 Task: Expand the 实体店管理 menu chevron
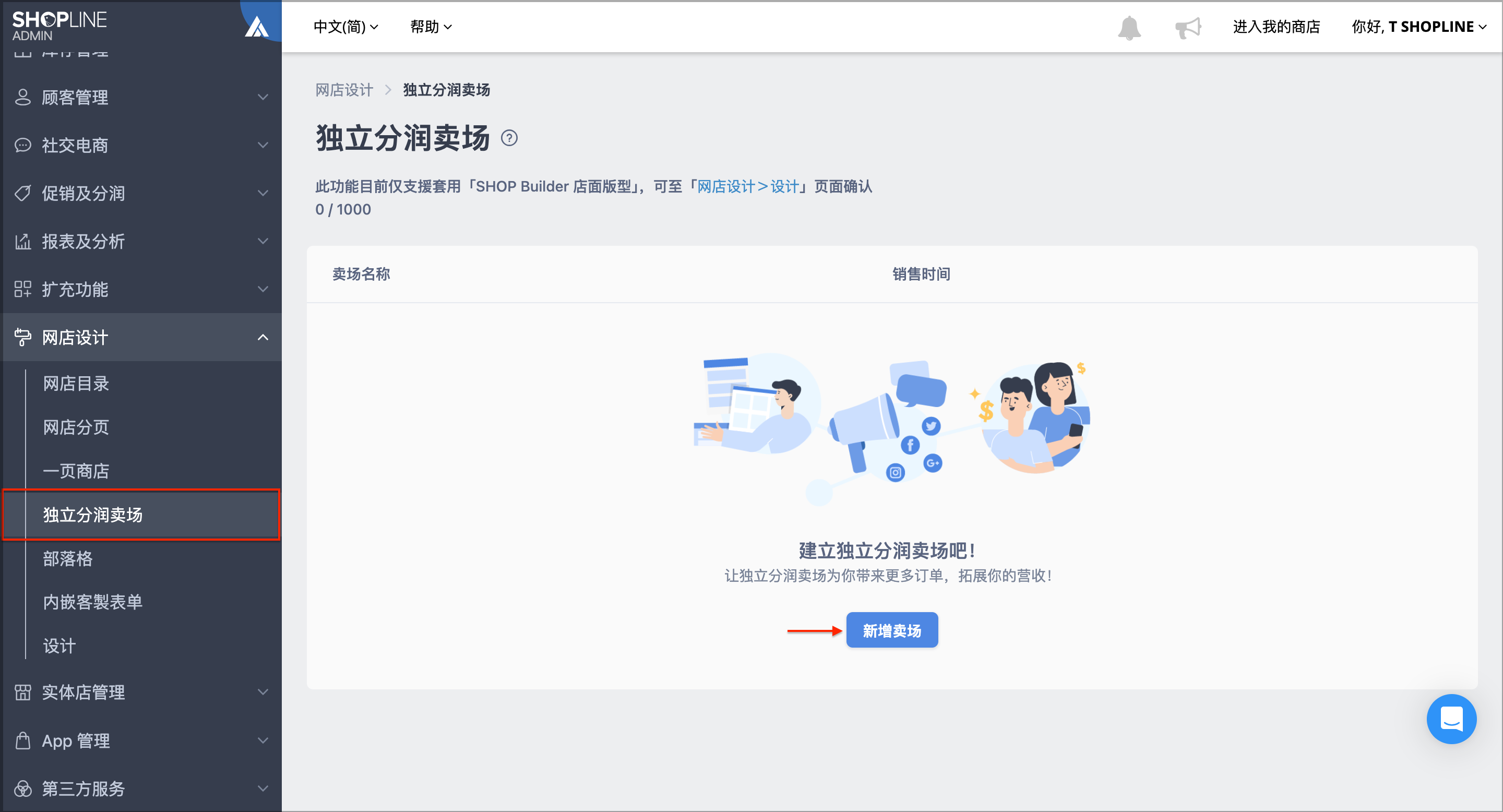pos(263,692)
